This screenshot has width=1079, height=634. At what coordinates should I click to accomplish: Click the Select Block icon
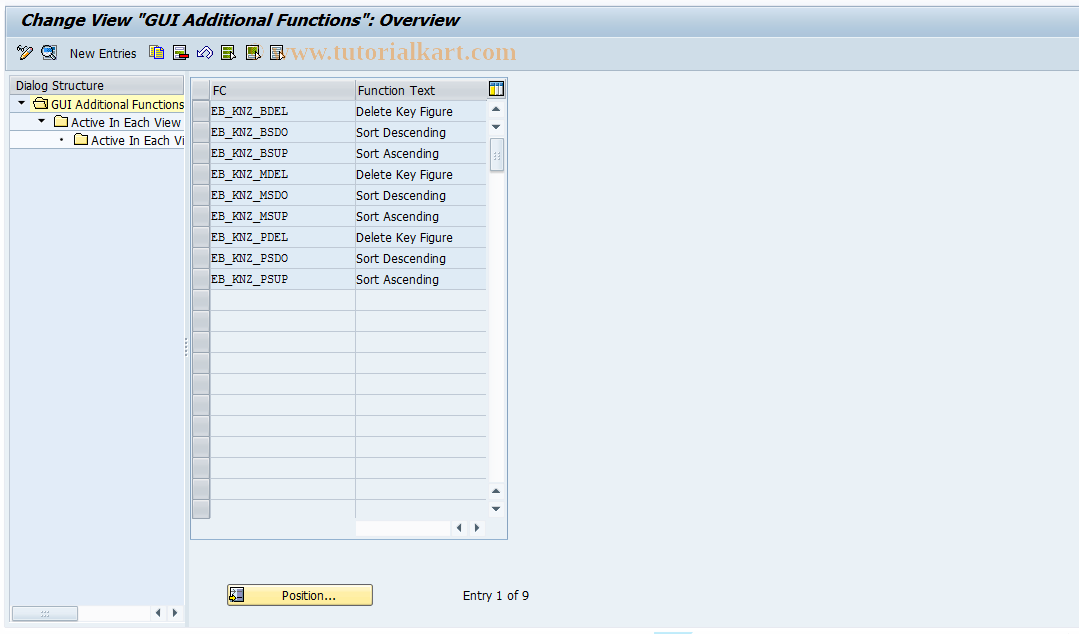tap(253, 53)
